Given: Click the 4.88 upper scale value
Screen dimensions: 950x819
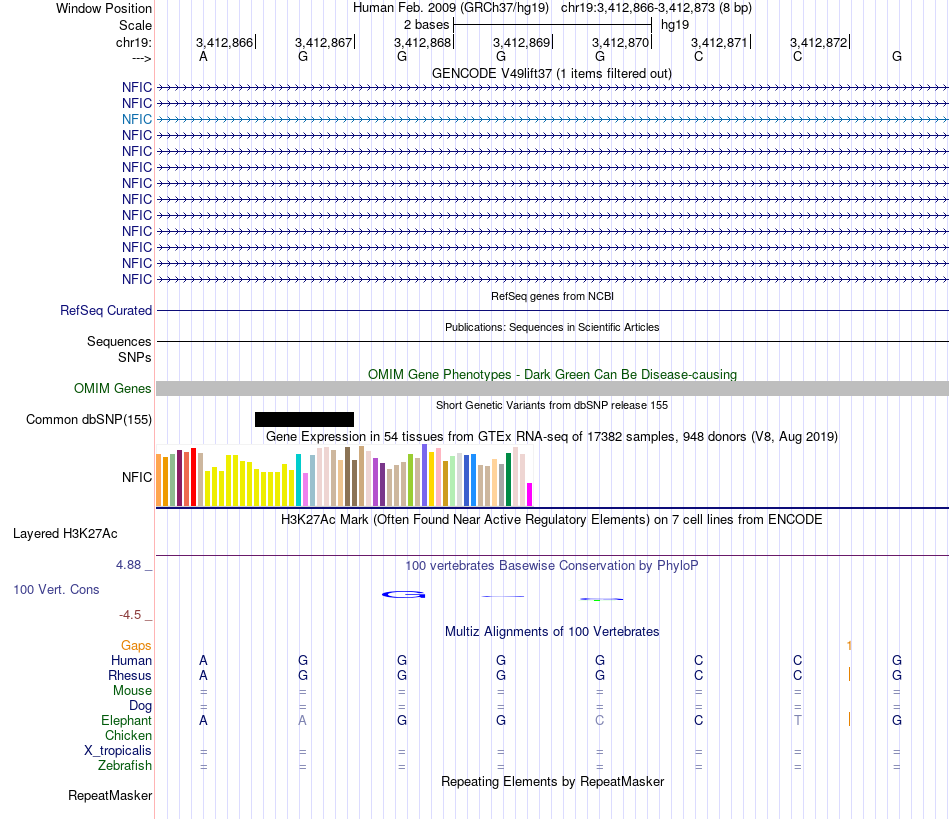Looking at the screenshot, I should click(128, 565).
